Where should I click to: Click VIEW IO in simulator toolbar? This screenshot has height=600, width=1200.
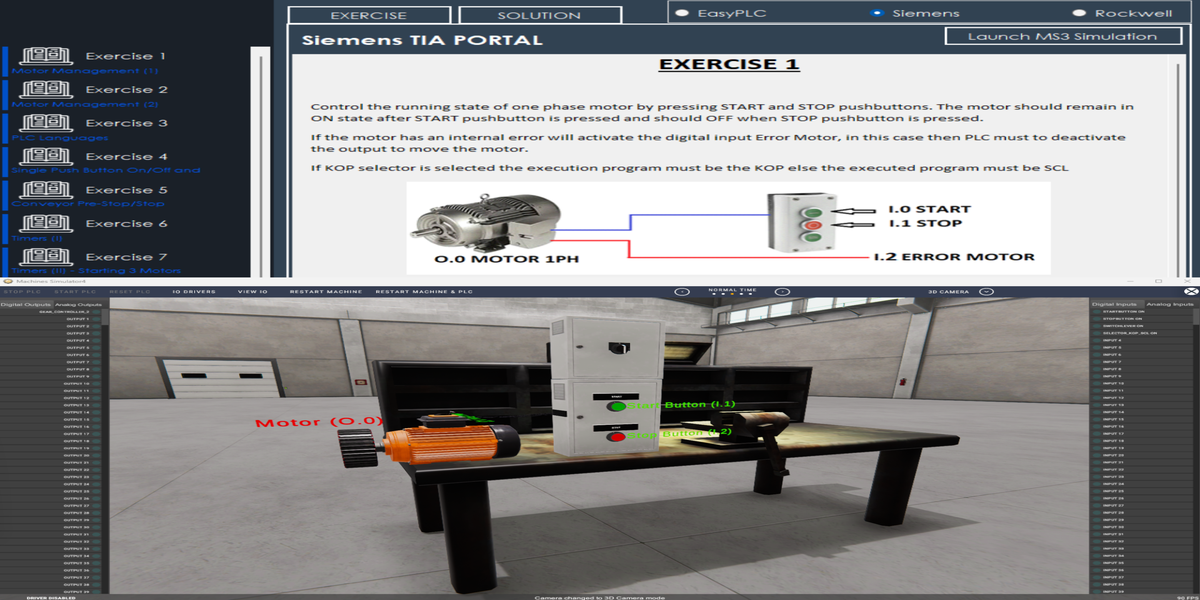[253, 291]
